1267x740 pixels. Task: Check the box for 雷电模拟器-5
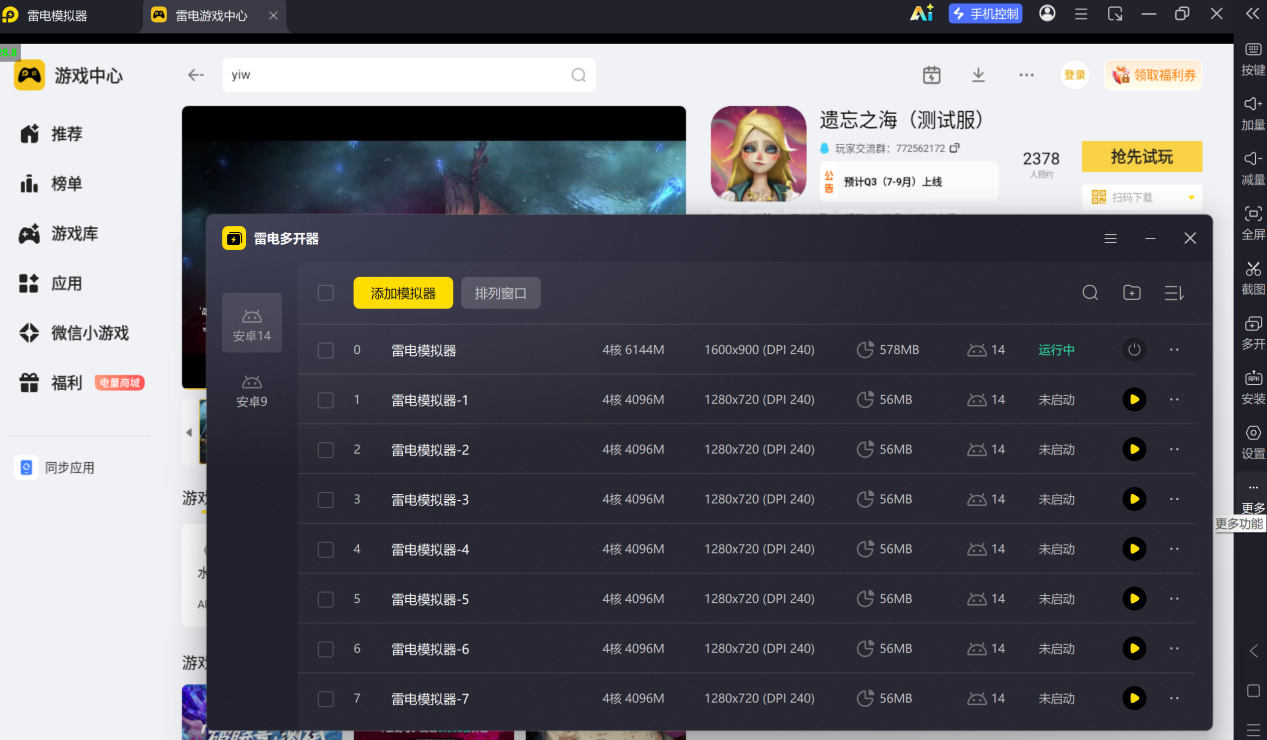(x=326, y=599)
